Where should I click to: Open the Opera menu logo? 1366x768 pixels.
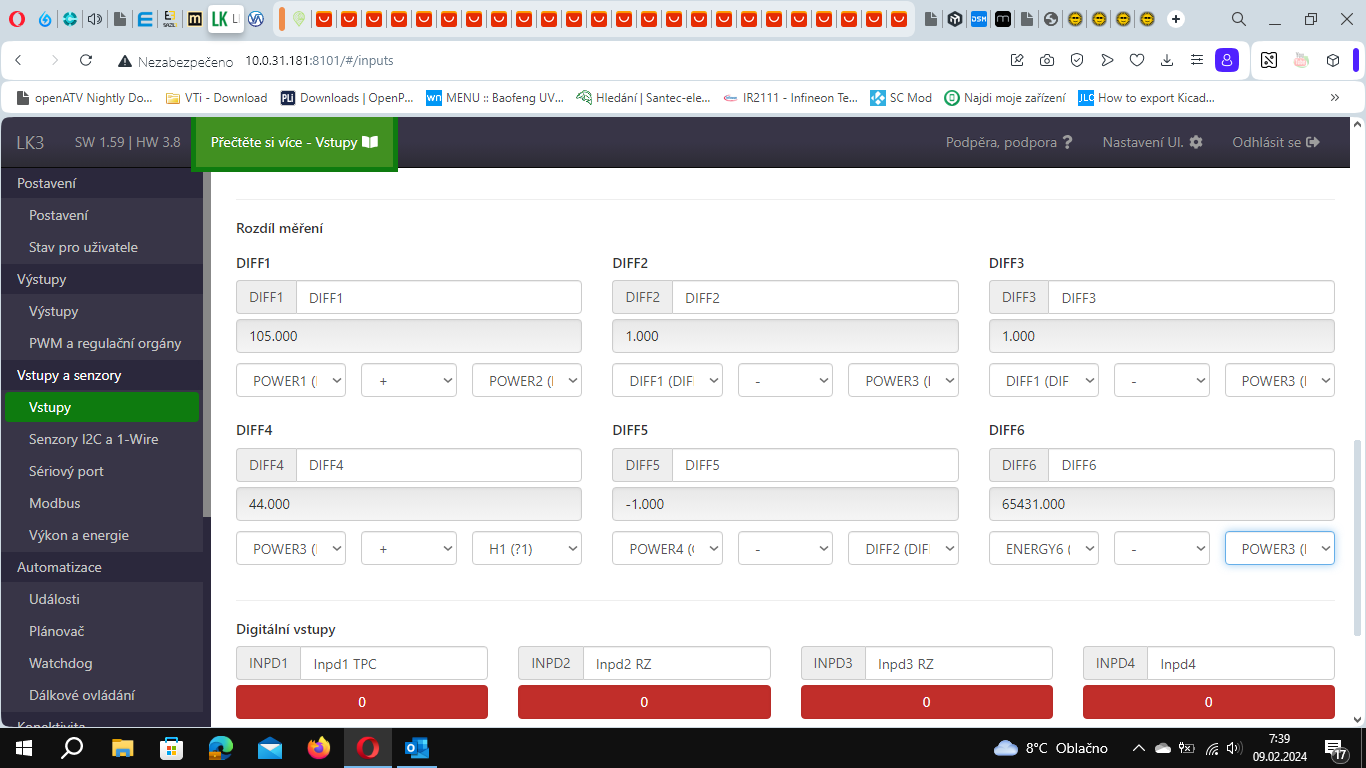pyautogui.click(x=17, y=18)
